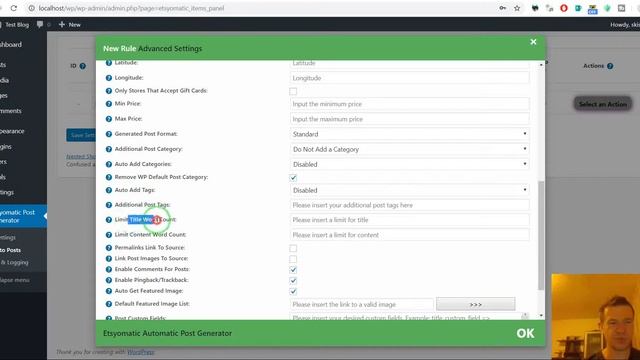640x360 pixels.
Task: Open the Auto Add Tags dropdown
Action: click(x=409, y=190)
